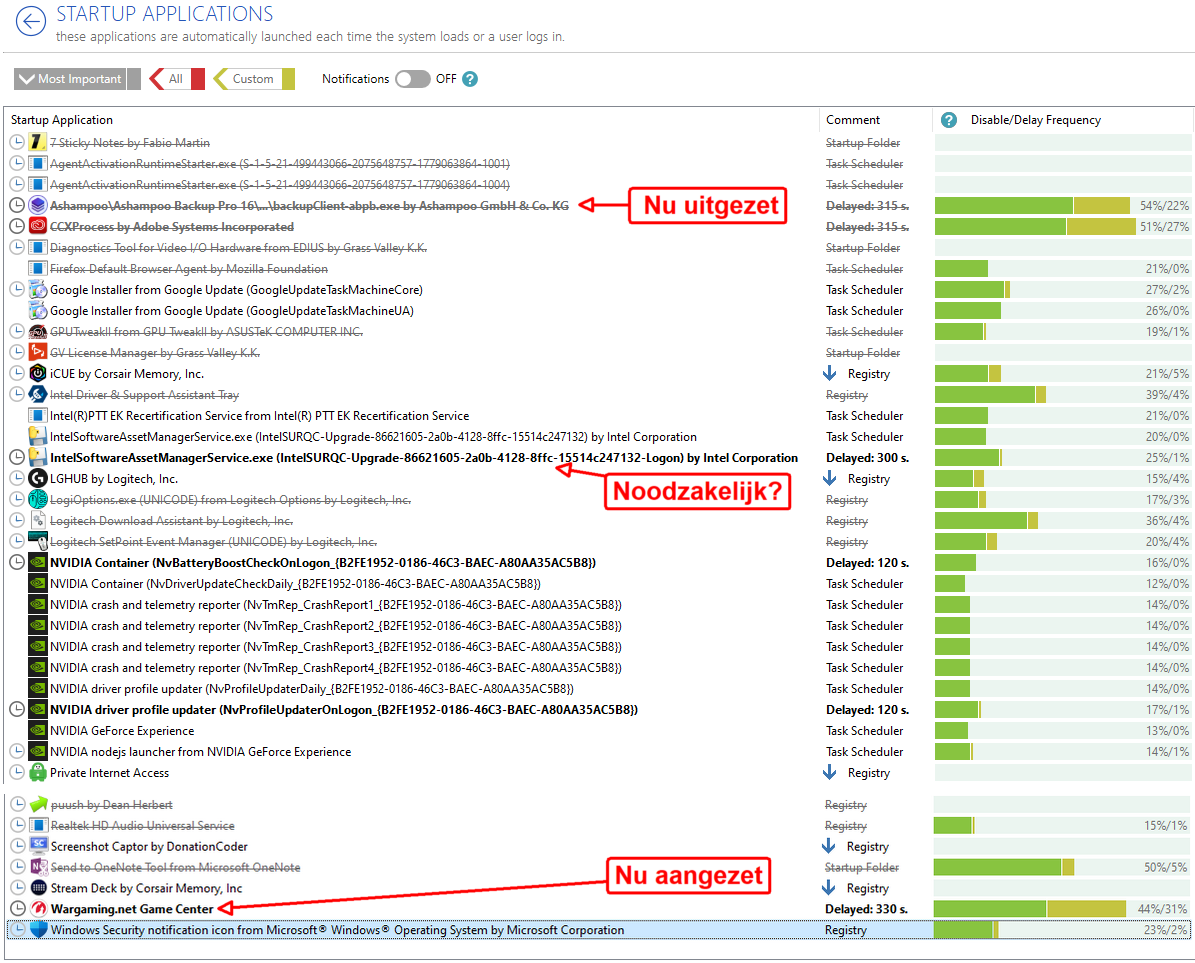Image resolution: width=1195 pixels, height=963 pixels.
Task: Toggle delay clock for Ashampoo Backup Pro
Action: click(x=17, y=206)
